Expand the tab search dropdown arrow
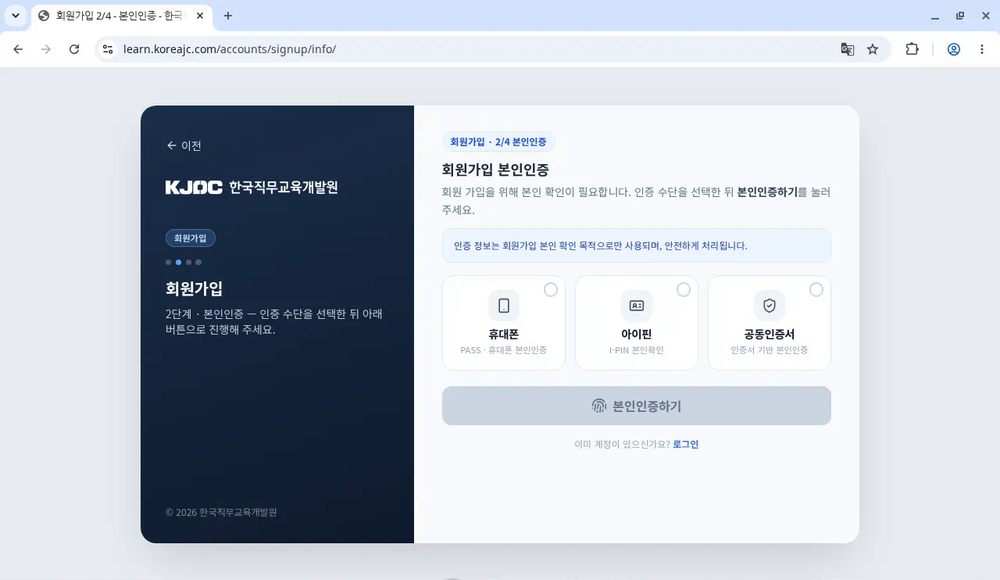The width and height of the screenshot is (1000, 580). [x=15, y=16]
